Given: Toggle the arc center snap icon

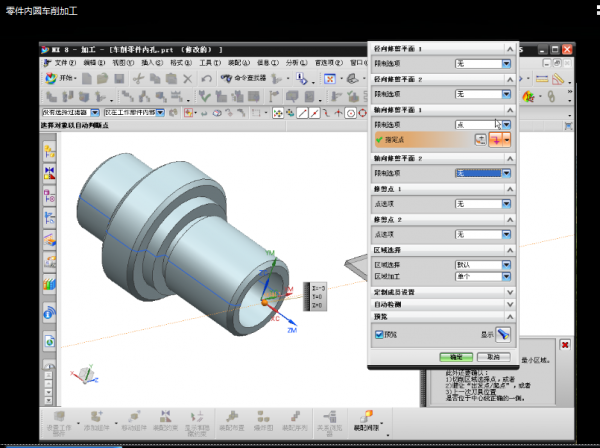Looking at the screenshot, I should point(351,113).
